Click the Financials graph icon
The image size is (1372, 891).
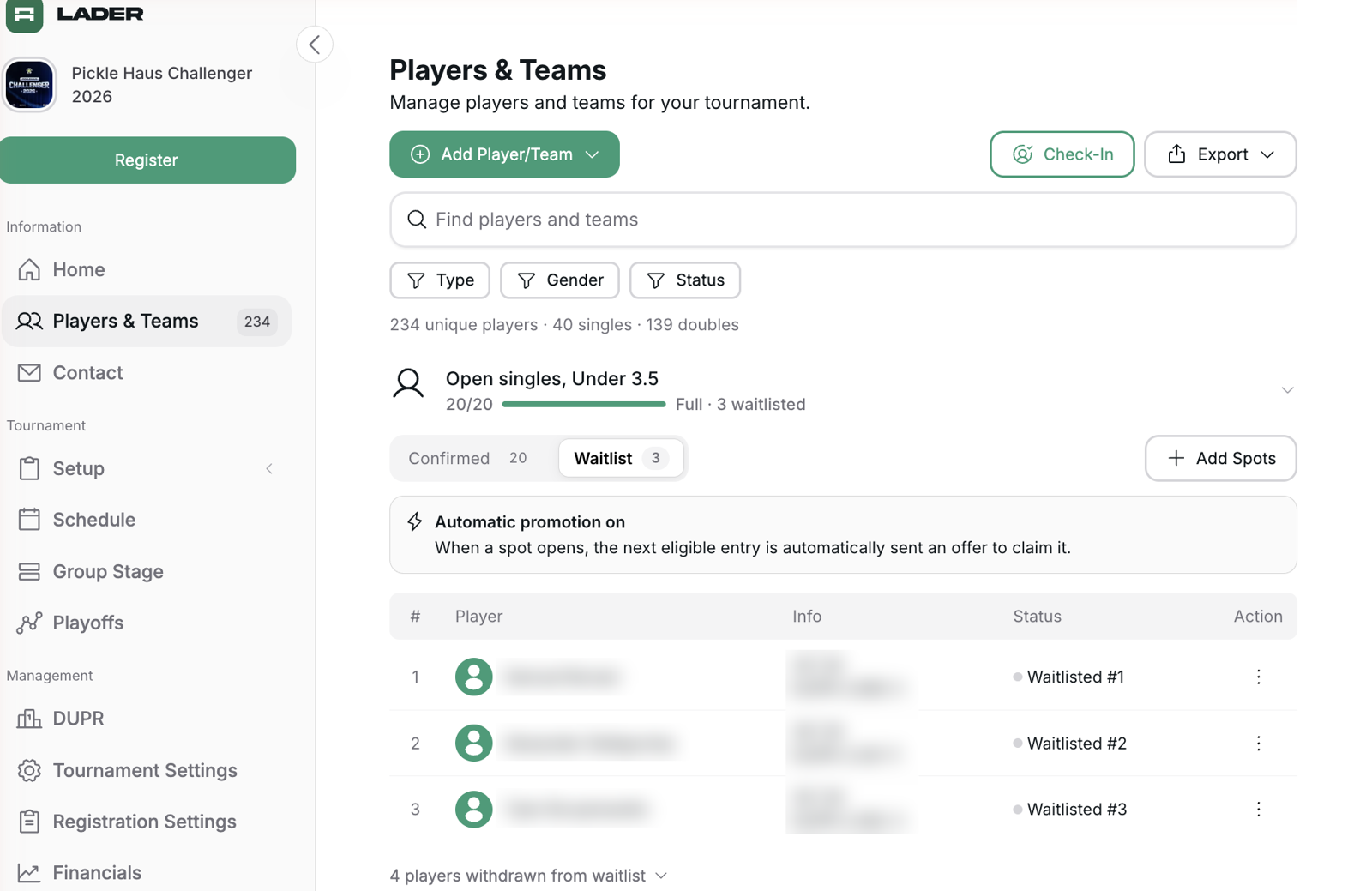(29, 873)
